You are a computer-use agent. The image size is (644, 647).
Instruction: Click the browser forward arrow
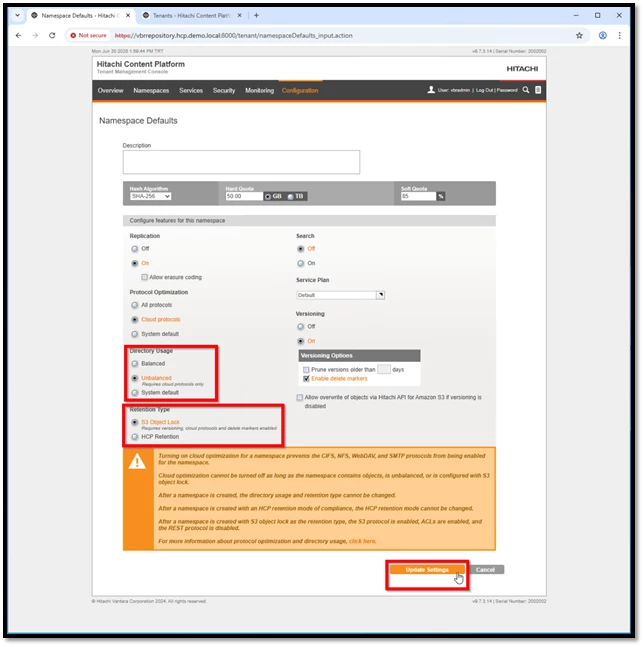35,35
